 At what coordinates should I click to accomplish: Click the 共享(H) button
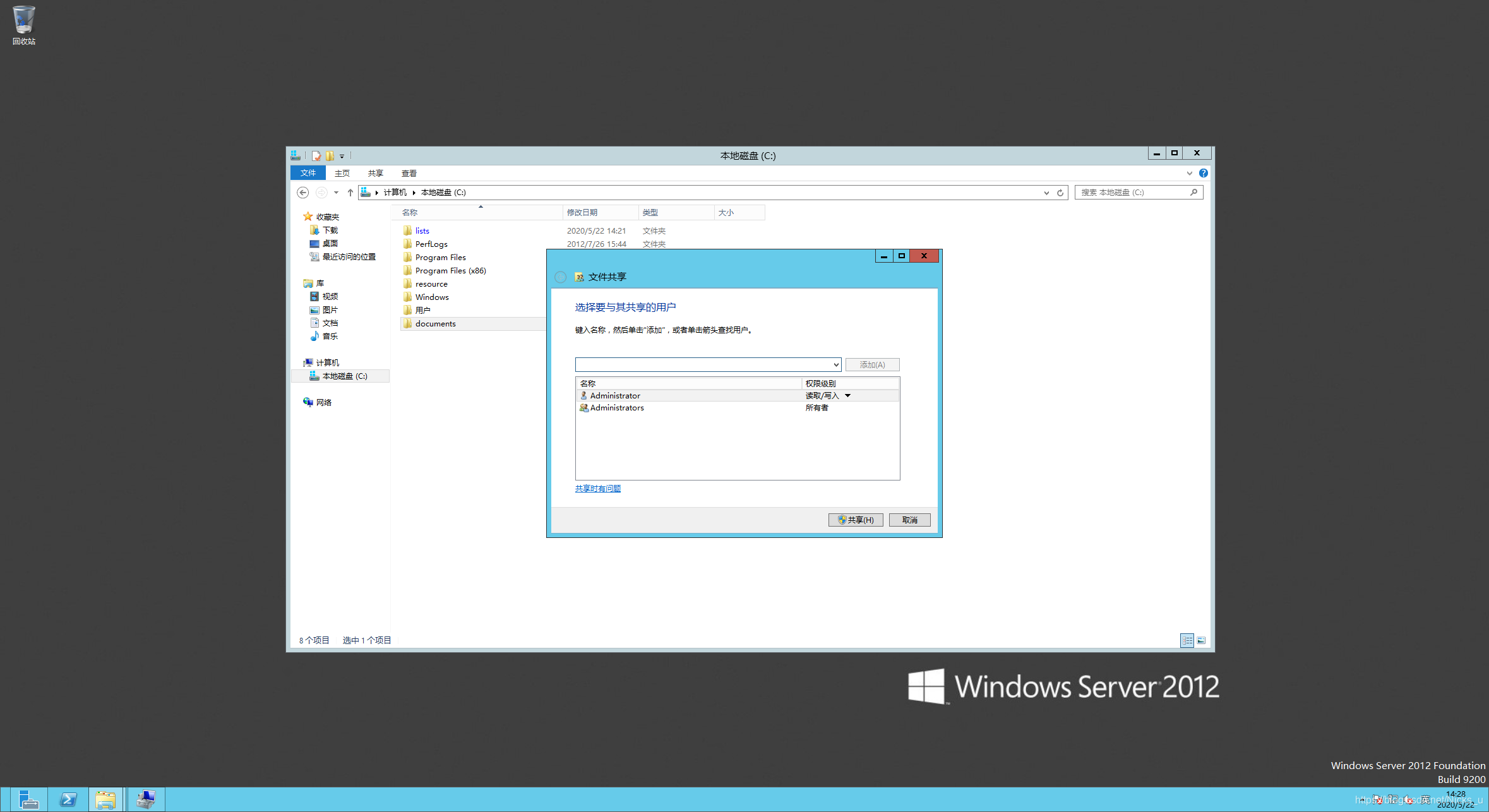(856, 520)
